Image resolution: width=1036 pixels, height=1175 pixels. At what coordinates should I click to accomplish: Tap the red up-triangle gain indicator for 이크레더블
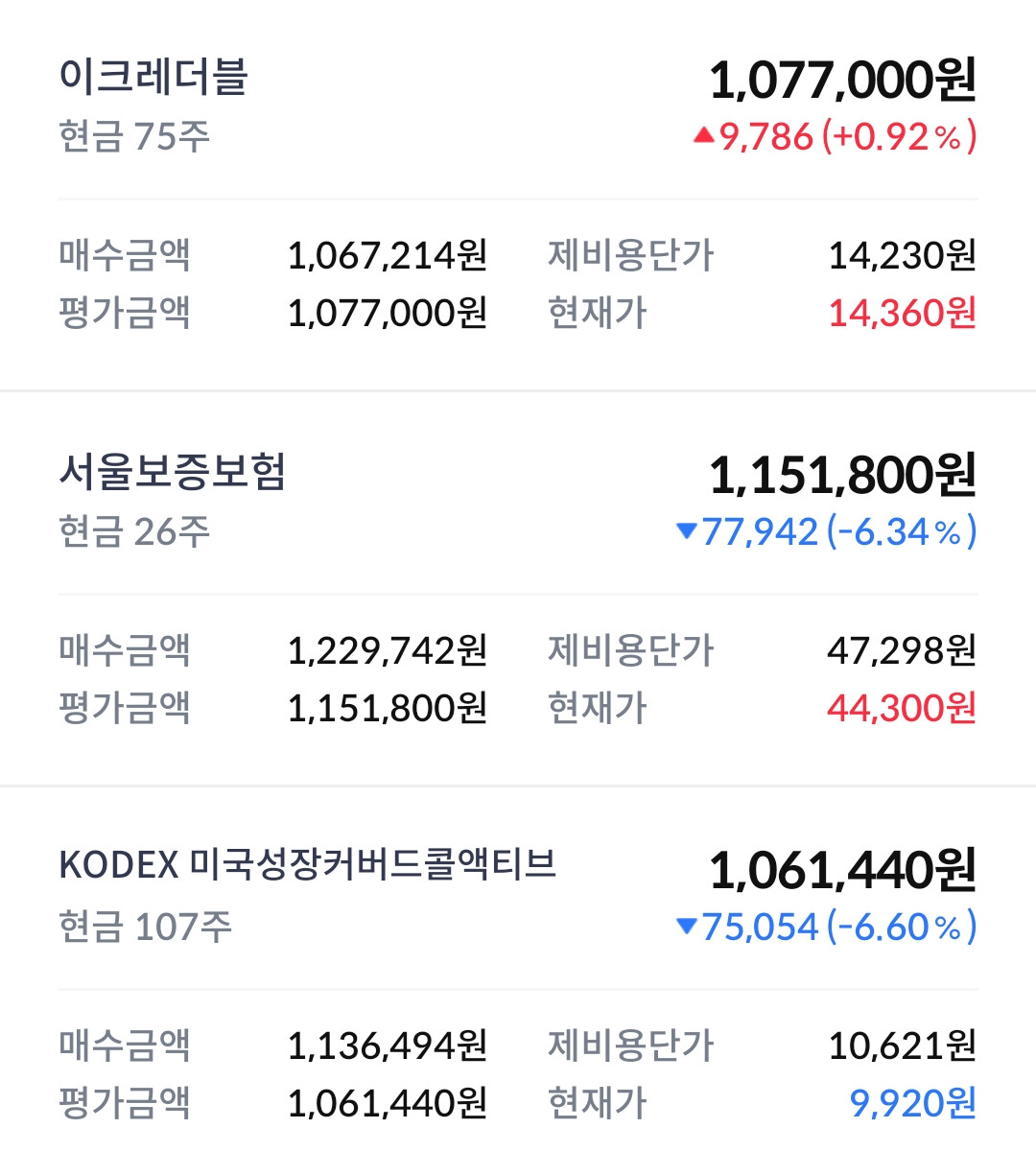coord(704,135)
